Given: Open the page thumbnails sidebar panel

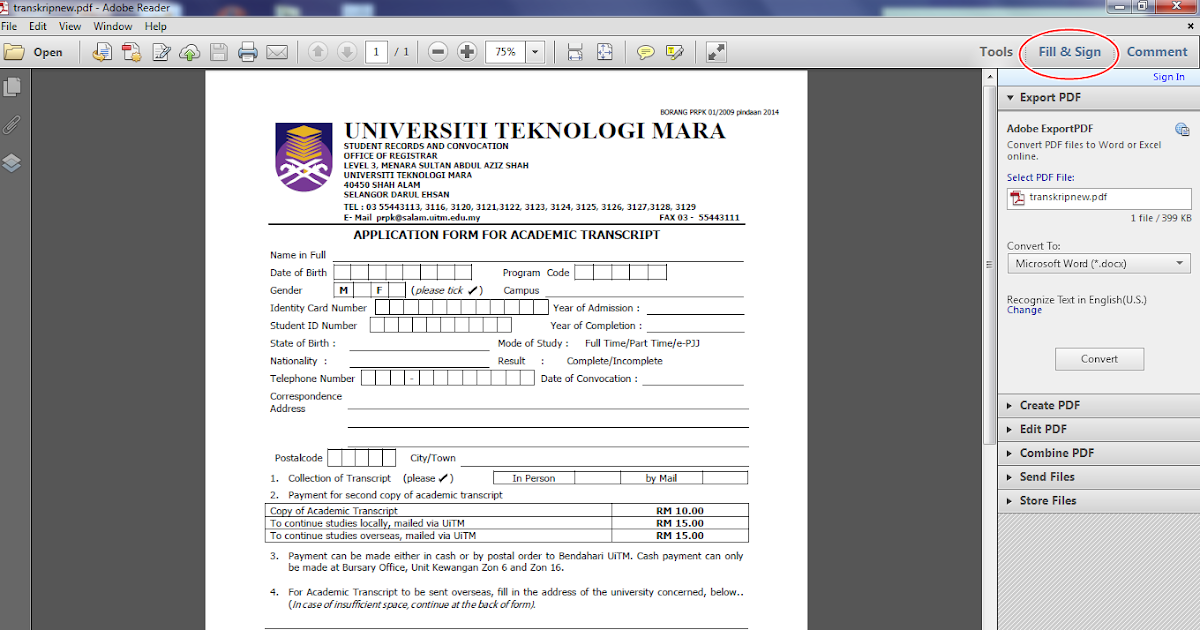Looking at the screenshot, I should 13,87.
